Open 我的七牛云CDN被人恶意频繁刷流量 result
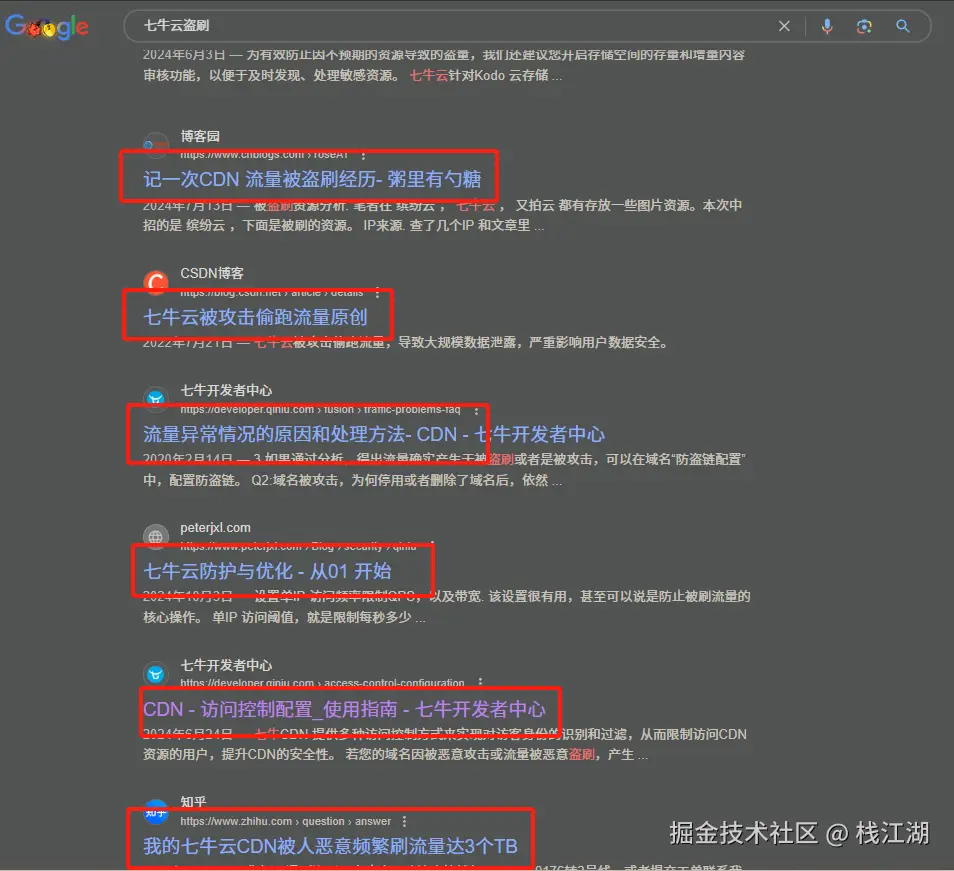Viewport: 954px width, 871px height. [330, 846]
